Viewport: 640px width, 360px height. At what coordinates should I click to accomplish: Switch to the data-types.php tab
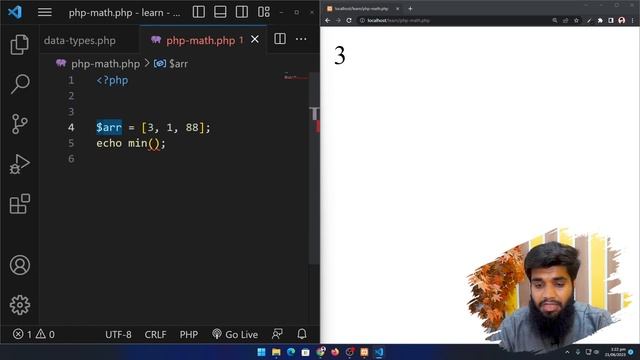click(x=80, y=40)
